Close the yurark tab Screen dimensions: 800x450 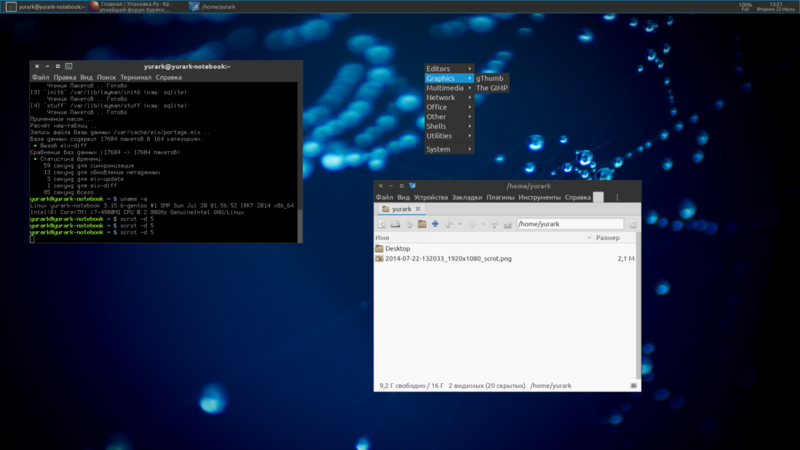pyautogui.click(x=419, y=210)
